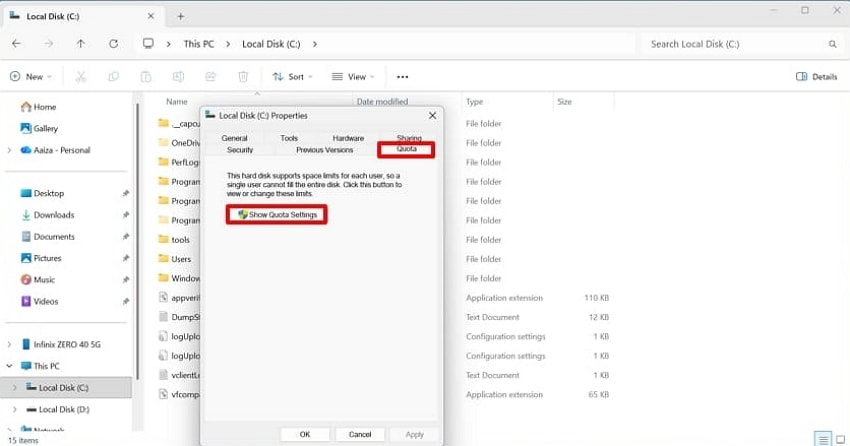Click Show Quota Settings button
This screenshot has height=446, width=850.
click(276, 215)
